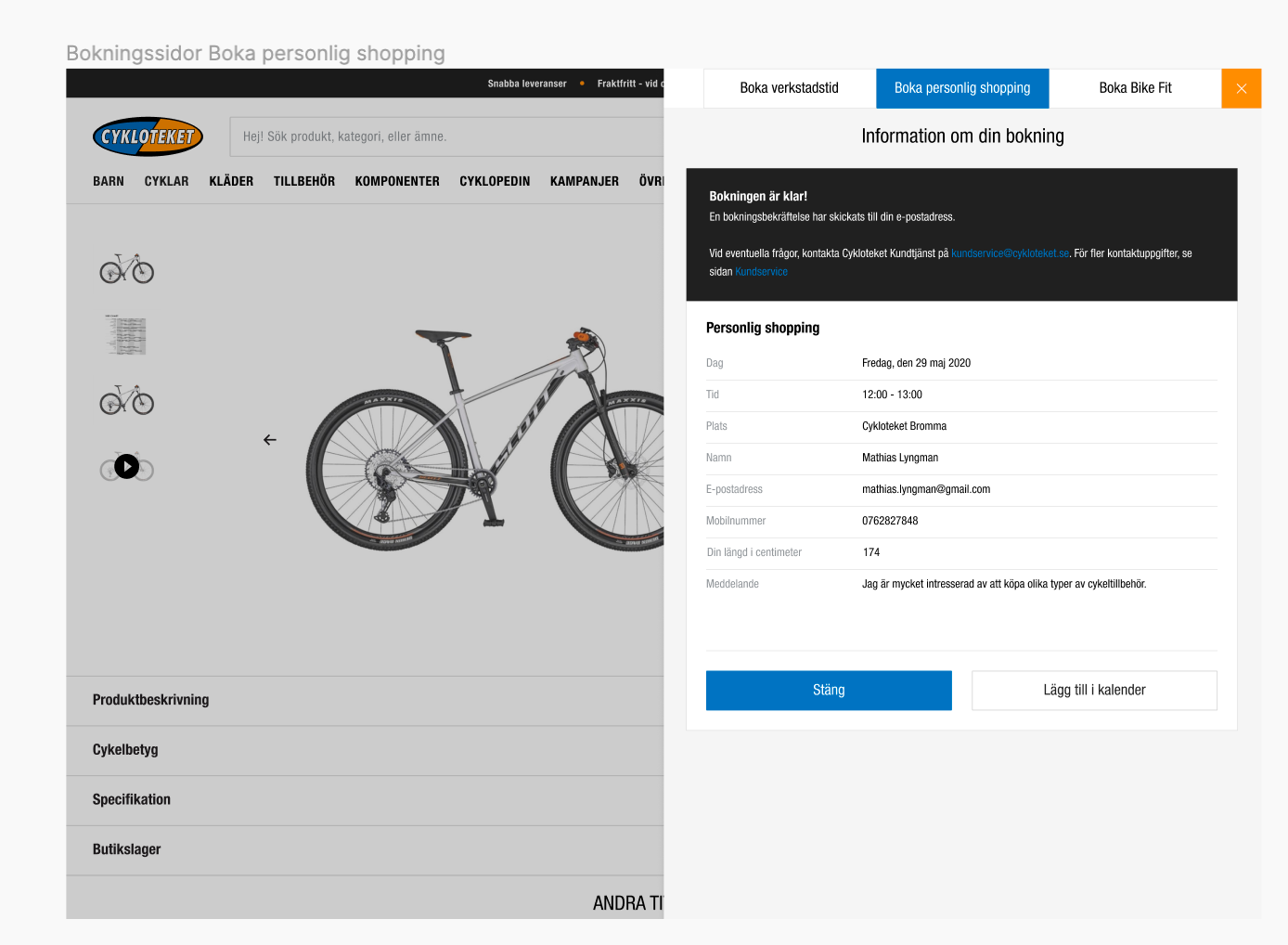Open kundservice@cykloteket.se email link
This screenshot has width=1288, height=945.
[1010, 253]
